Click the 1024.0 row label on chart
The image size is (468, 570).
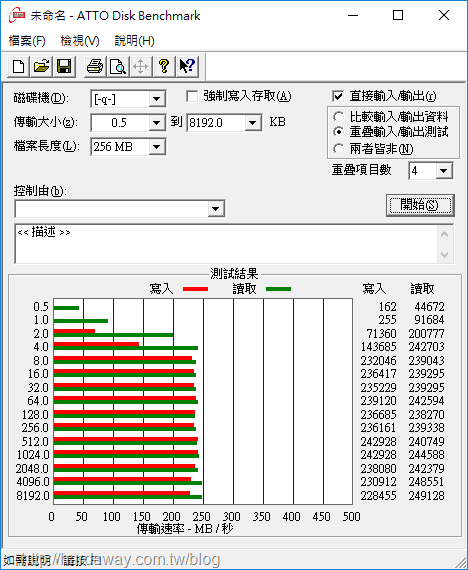click(33, 455)
